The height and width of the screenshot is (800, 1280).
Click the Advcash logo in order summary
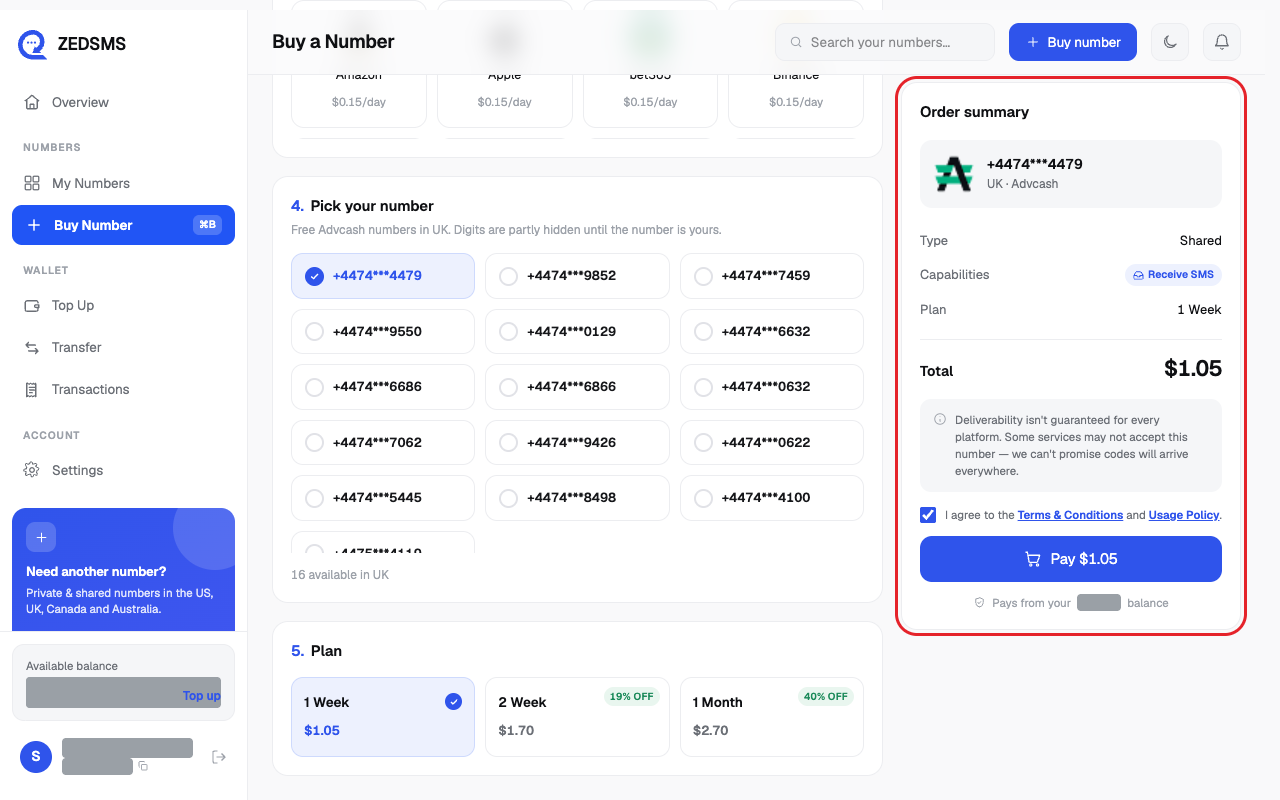(x=954, y=174)
